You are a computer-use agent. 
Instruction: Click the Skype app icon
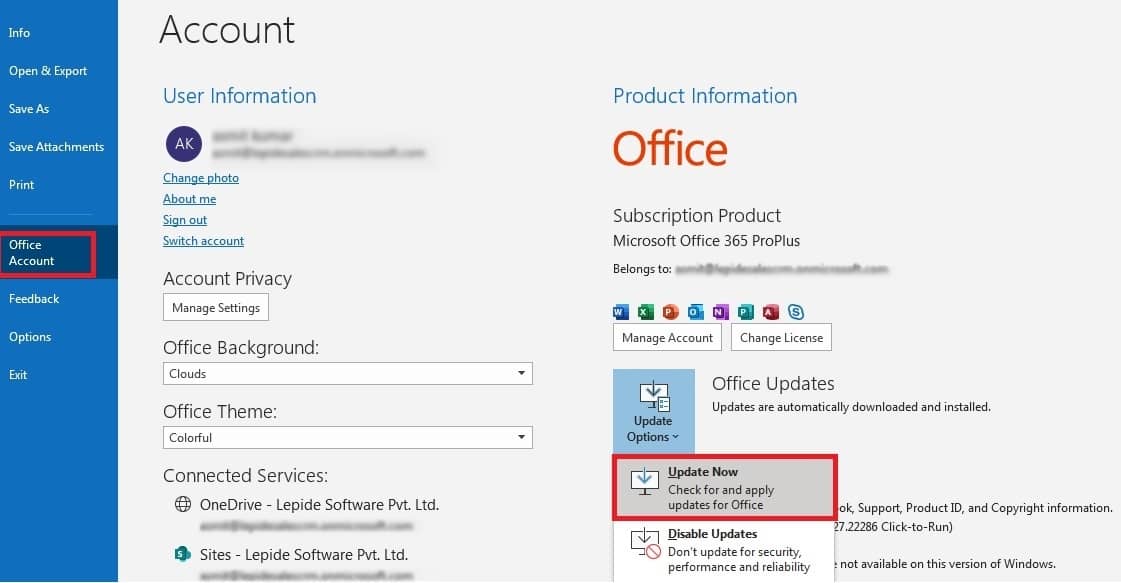coord(796,312)
